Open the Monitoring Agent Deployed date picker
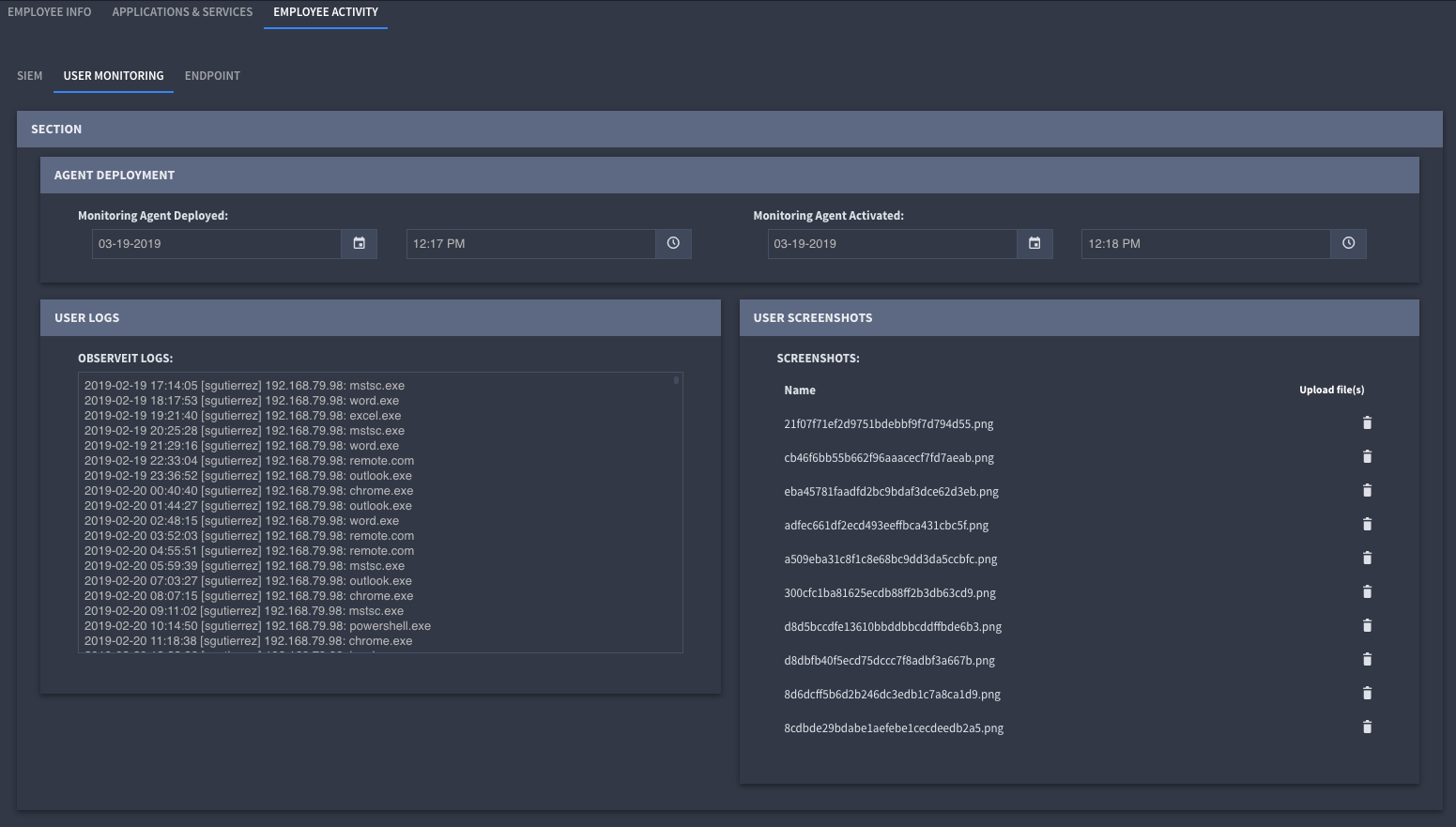 click(359, 243)
